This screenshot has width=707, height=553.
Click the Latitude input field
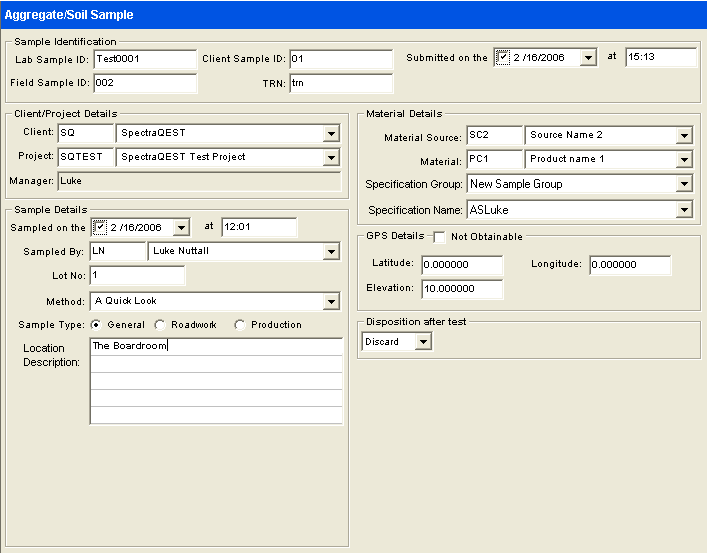(461, 266)
